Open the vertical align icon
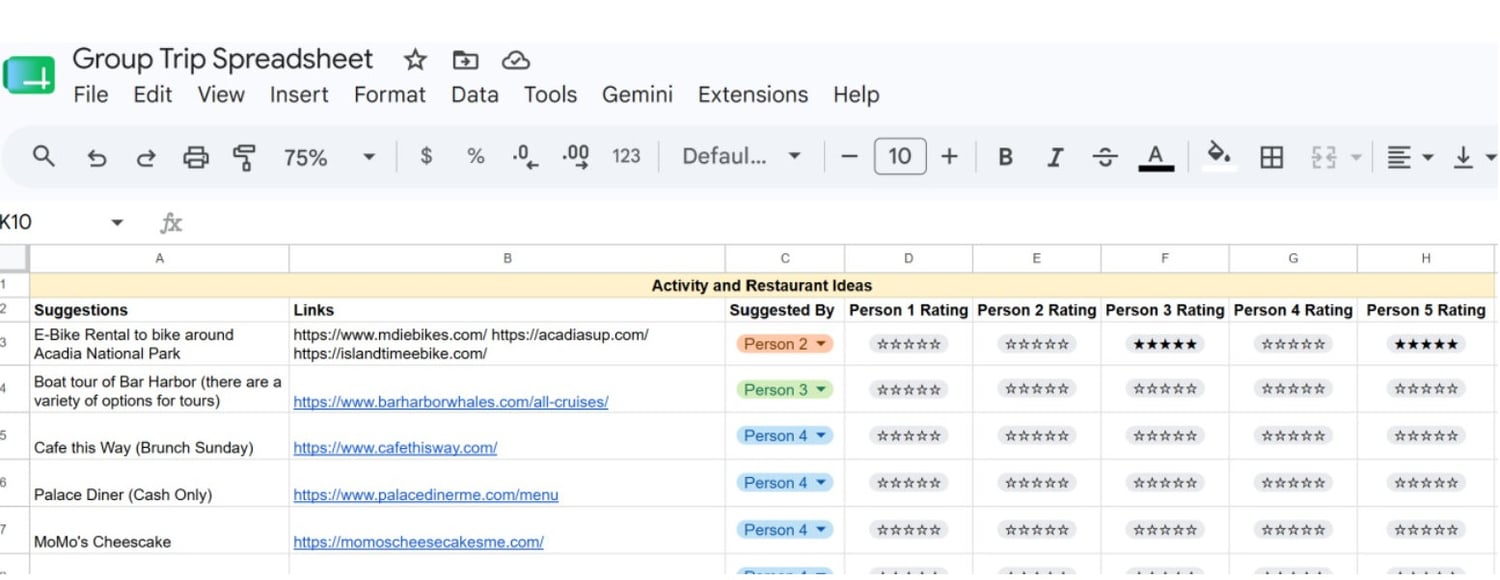The height and width of the screenshot is (580, 1500). click(1464, 157)
